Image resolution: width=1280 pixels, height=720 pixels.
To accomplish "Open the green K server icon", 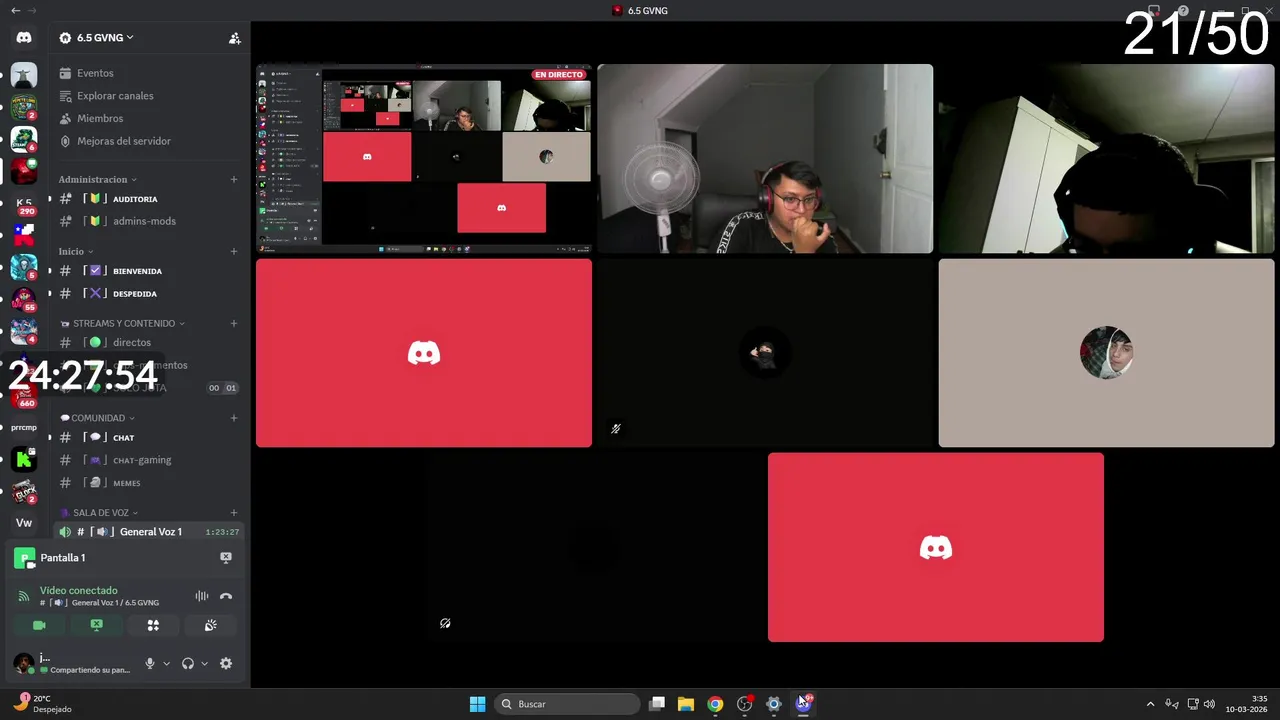I will coord(24,460).
